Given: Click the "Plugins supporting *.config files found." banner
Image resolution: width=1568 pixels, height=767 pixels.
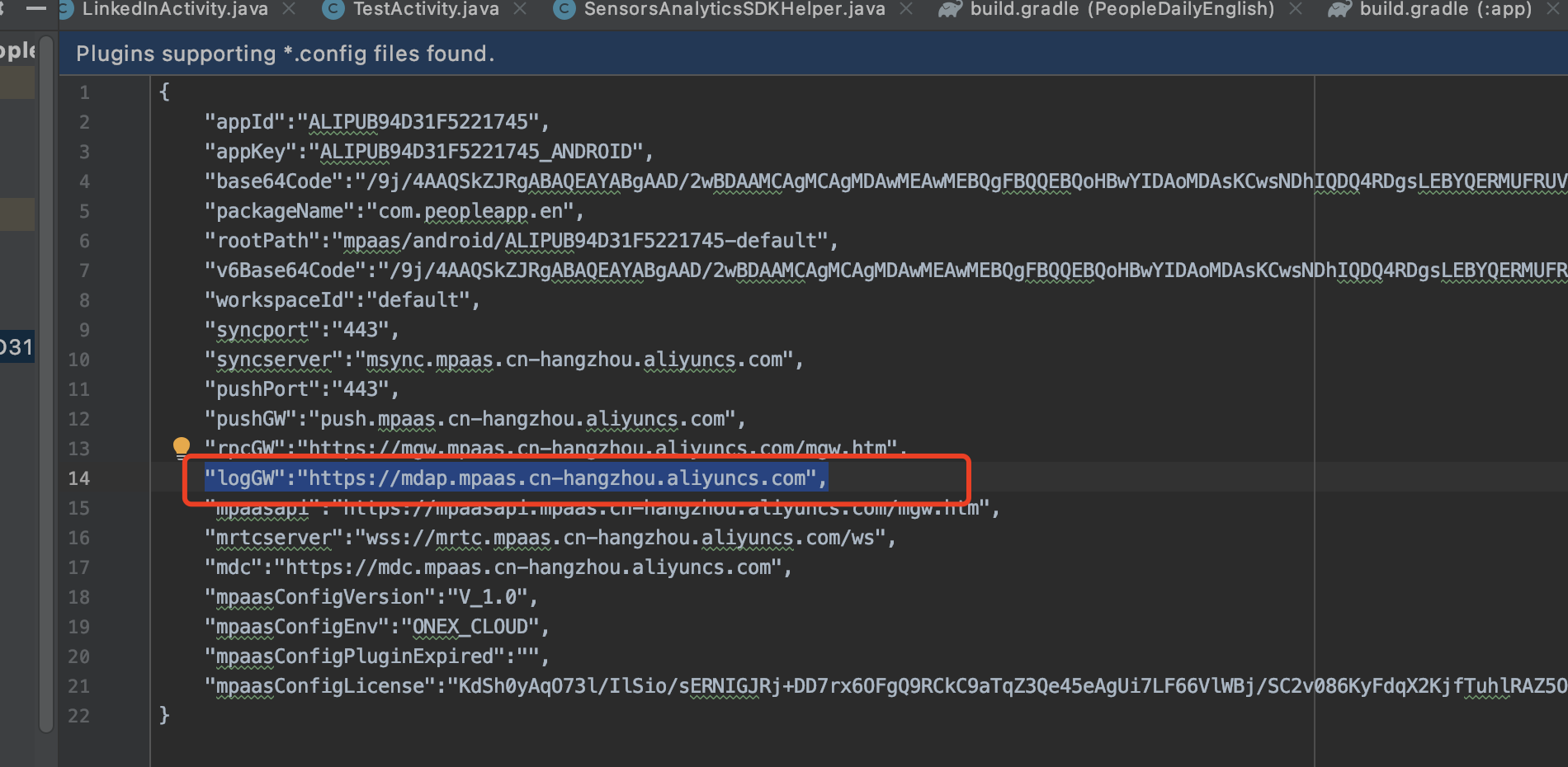Looking at the screenshot, I should pos(813,54).
